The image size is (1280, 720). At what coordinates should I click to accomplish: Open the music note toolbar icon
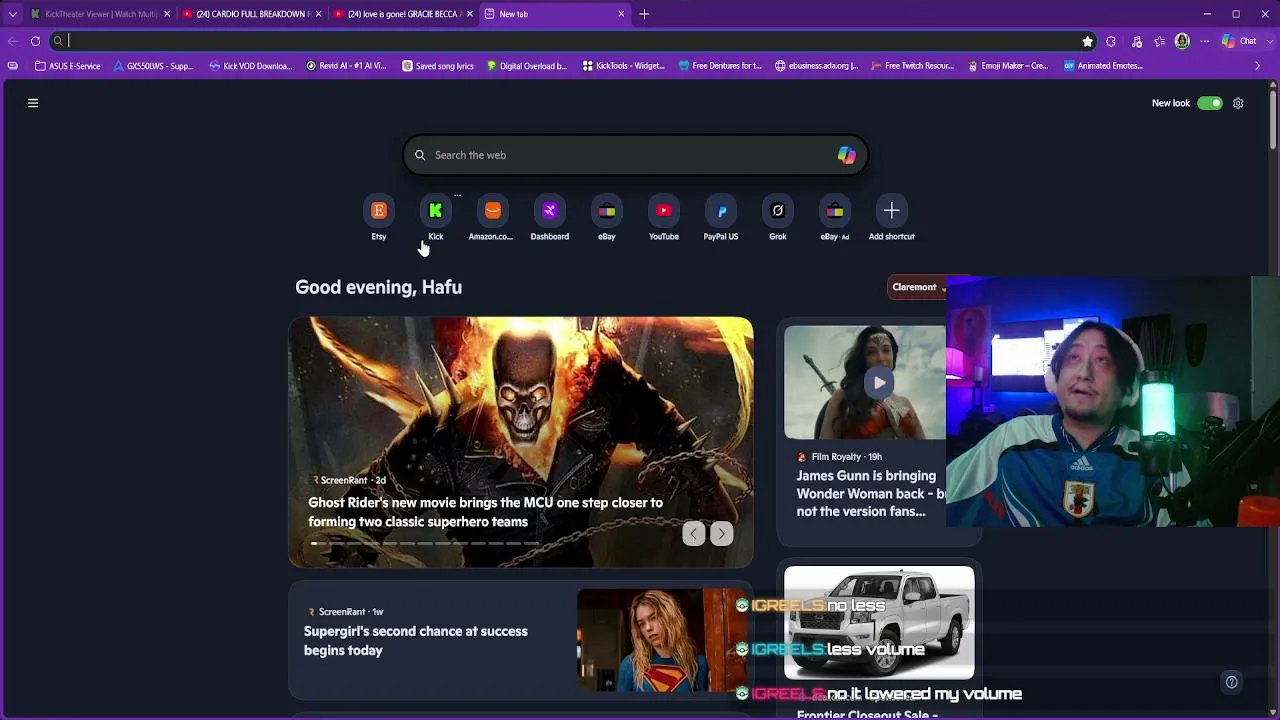[1137, 41]
